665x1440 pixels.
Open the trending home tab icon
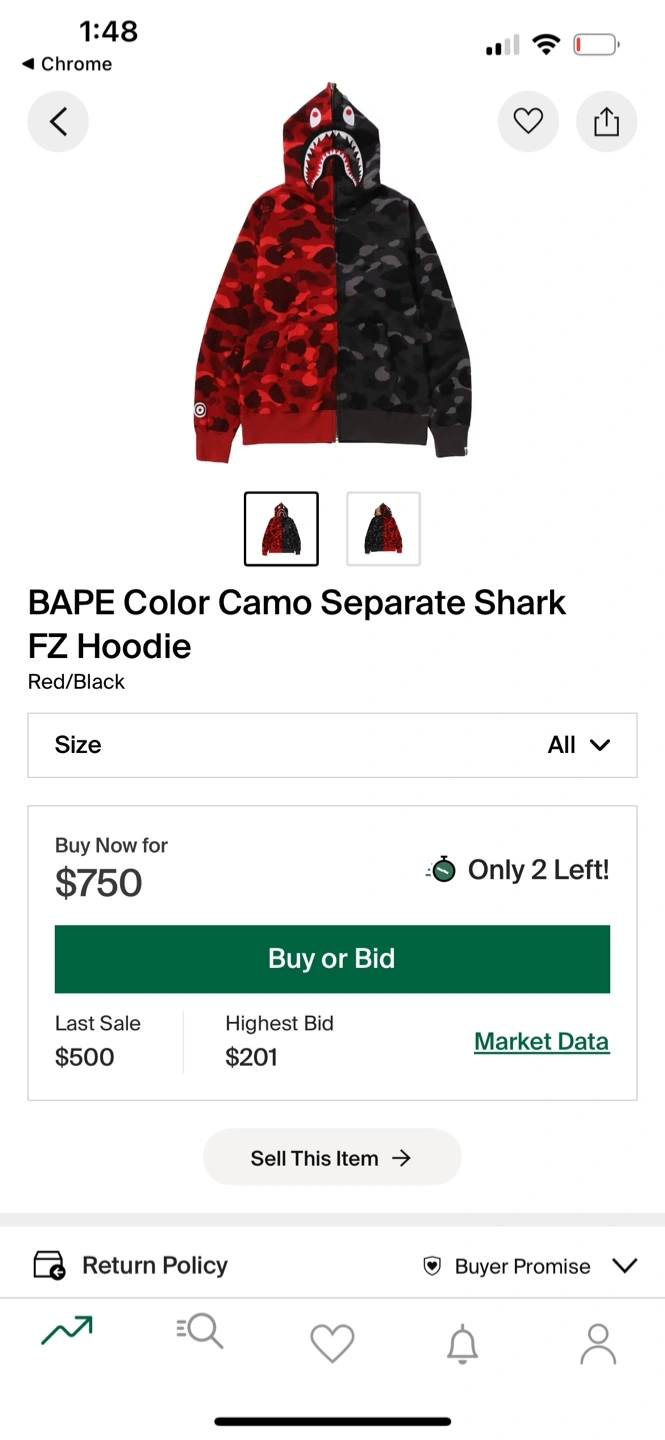click(x=67, y=1330)
